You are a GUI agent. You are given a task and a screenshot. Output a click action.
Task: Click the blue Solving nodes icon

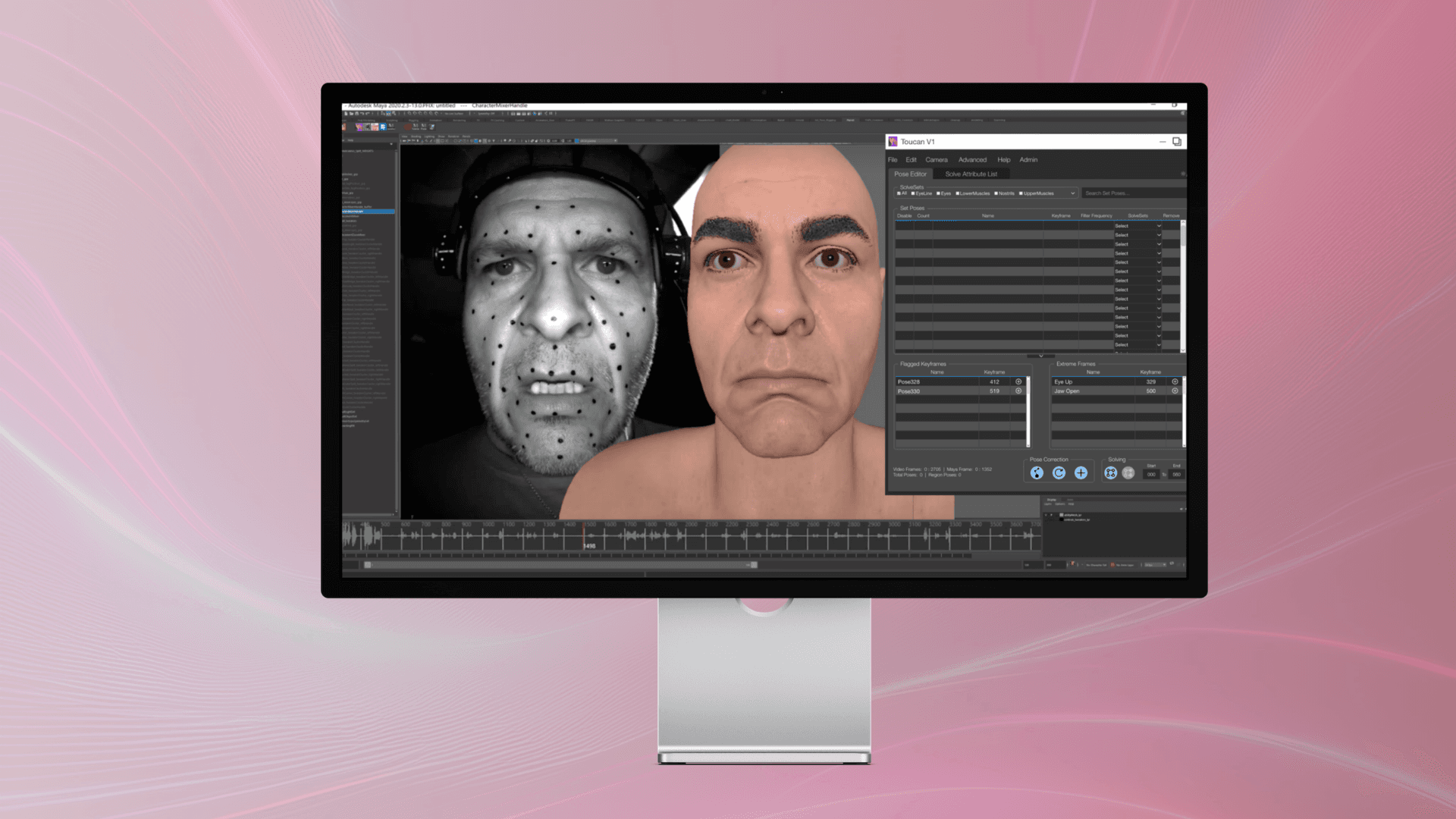point(1110,473)
